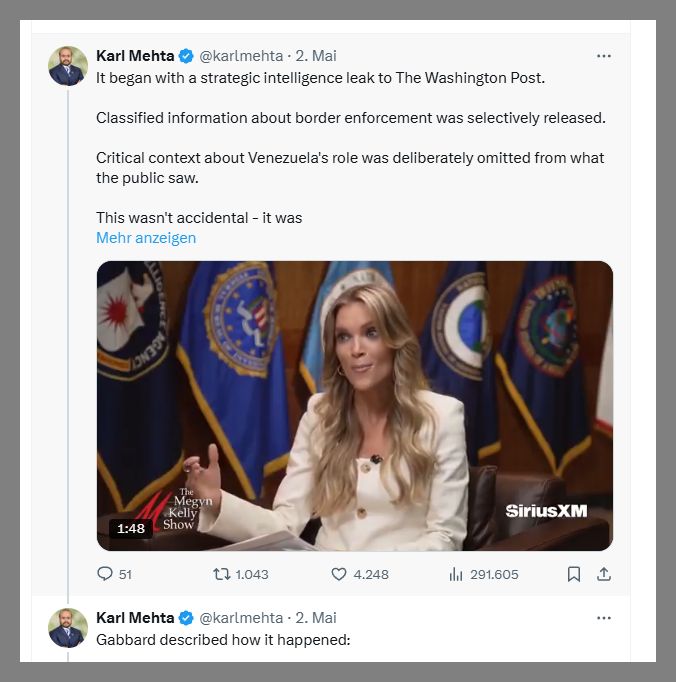This screenshot has width=676, height=682.
Task: Open Karl Mehta avatar on first tweet
Action: pyautogui.click(x=68, y=66)
